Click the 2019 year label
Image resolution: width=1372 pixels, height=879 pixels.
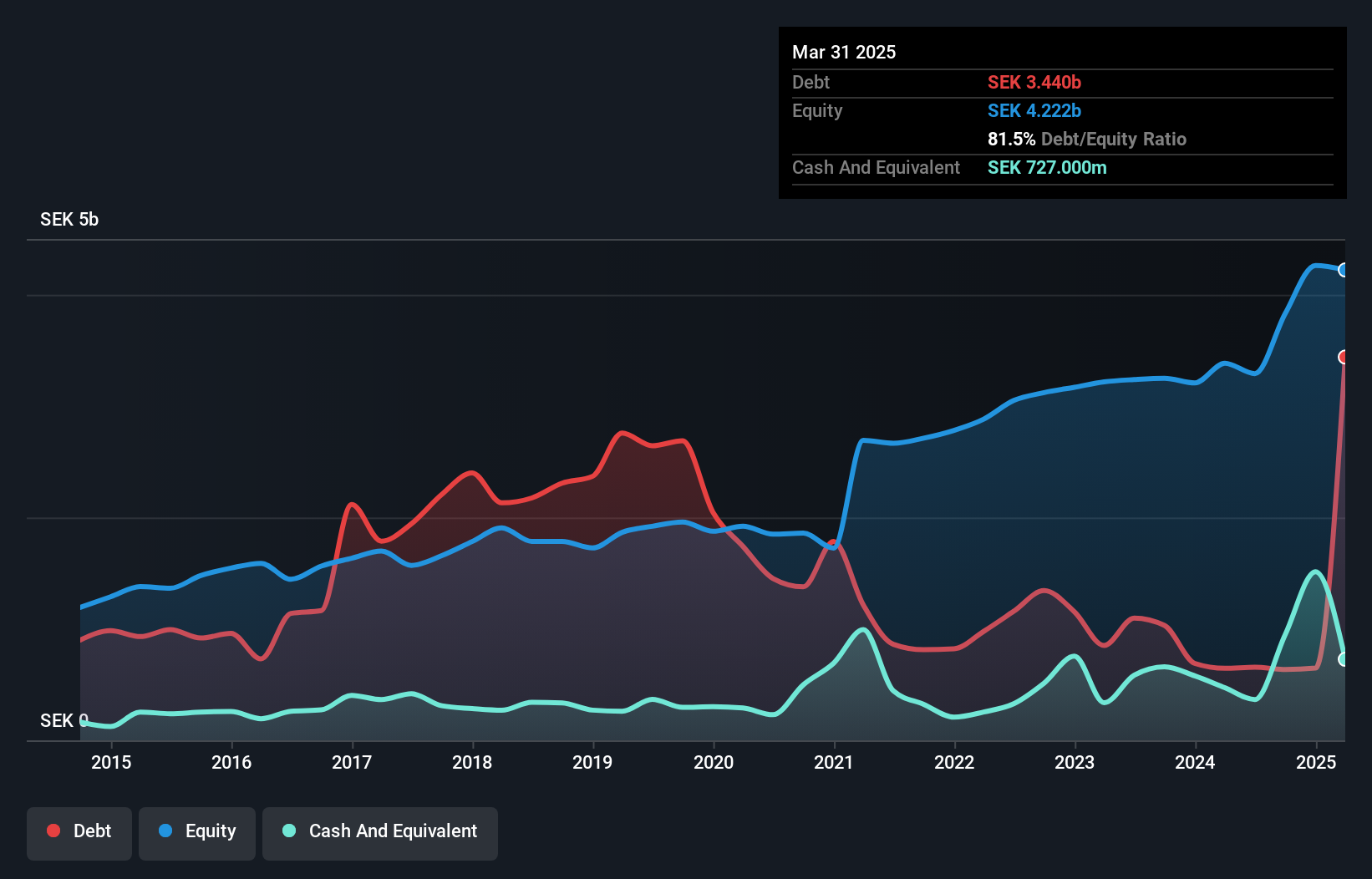(592, 762)
